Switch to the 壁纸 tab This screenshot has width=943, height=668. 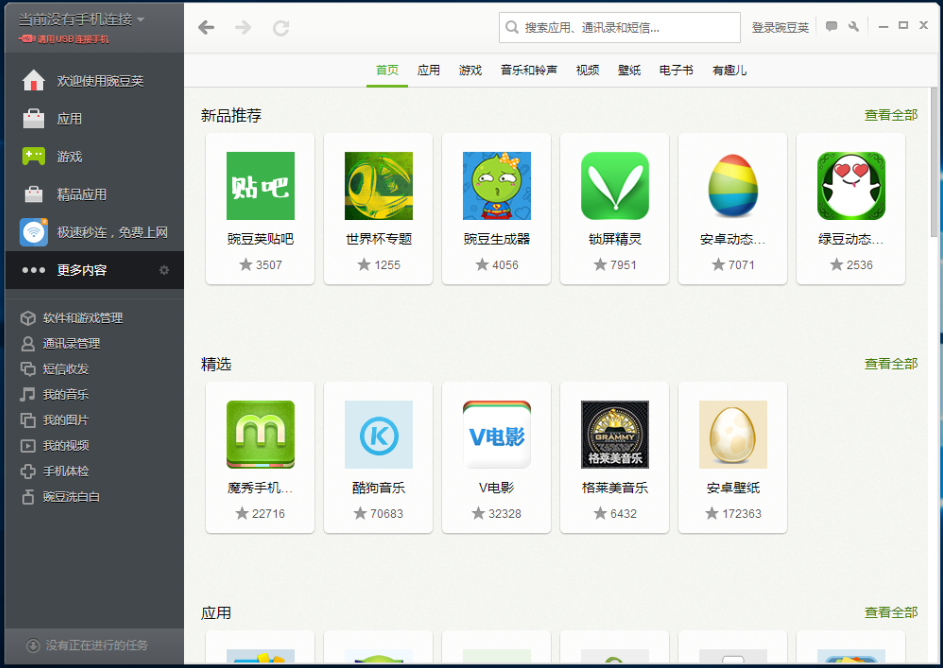click(629, 70)
